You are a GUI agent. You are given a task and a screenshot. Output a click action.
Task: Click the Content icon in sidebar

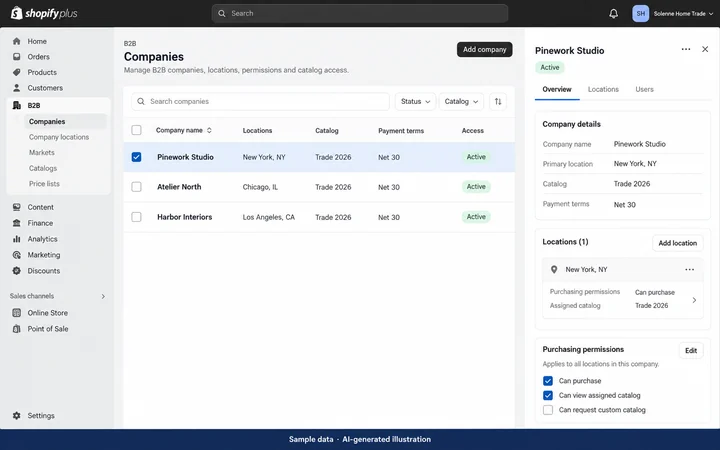coord(17,207)
